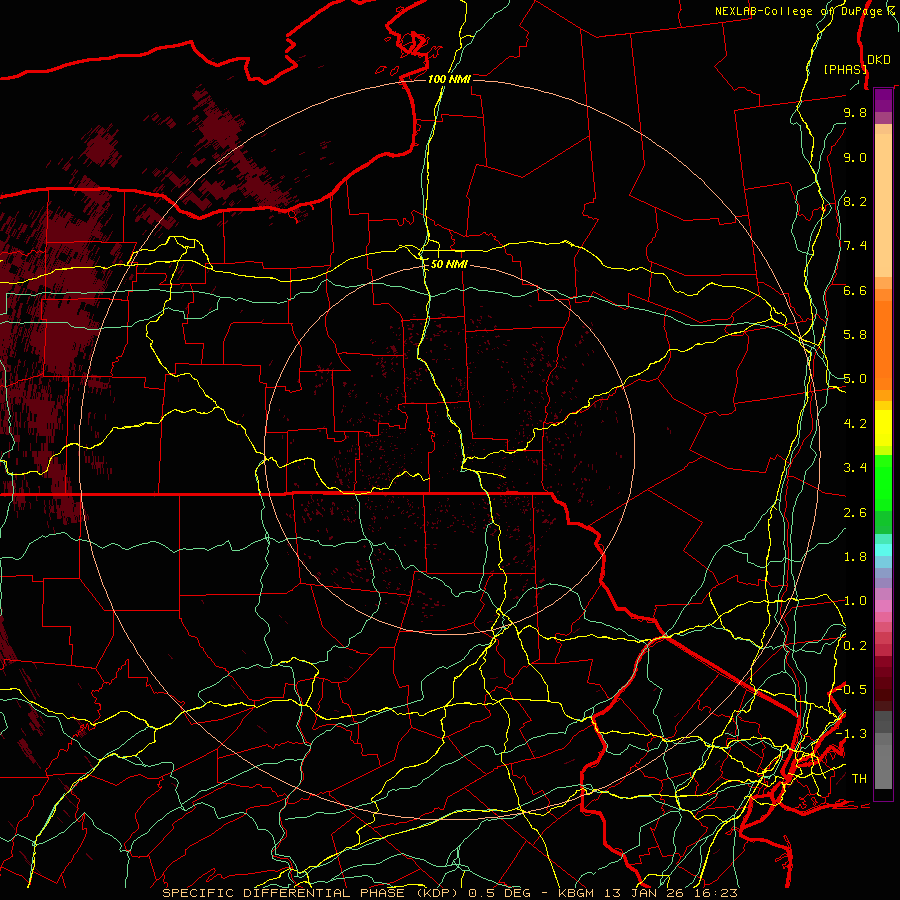Click the -1.3 scale value

(x=851, y=734)
